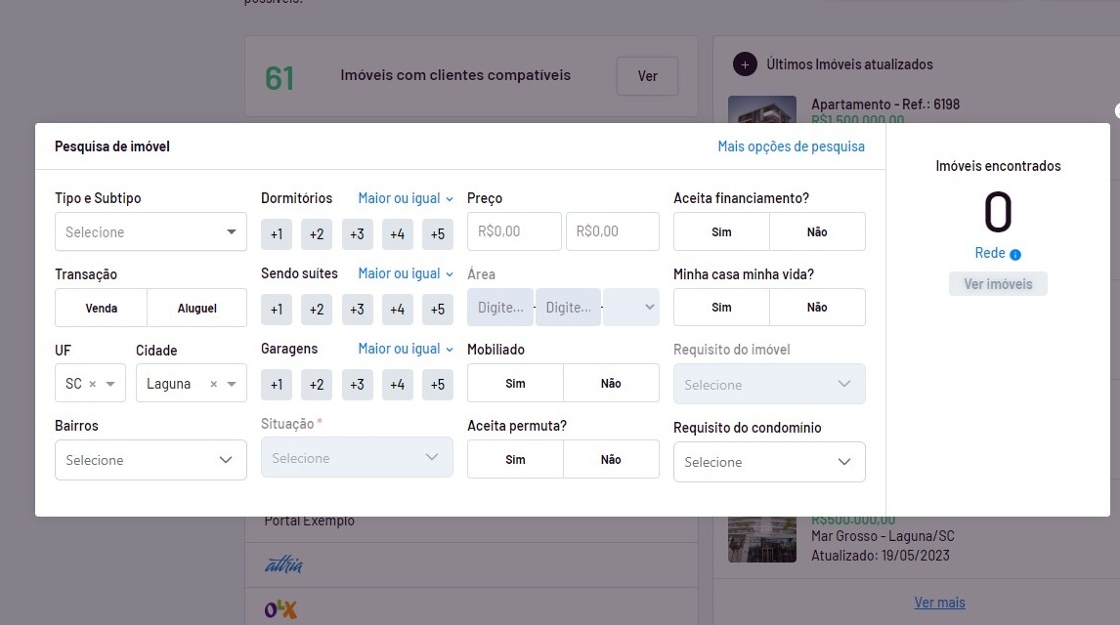Change Dormitórios 'Maior ou igual' comparison
This screenshot has width=1120, height=625.
(x=405, y=198)
